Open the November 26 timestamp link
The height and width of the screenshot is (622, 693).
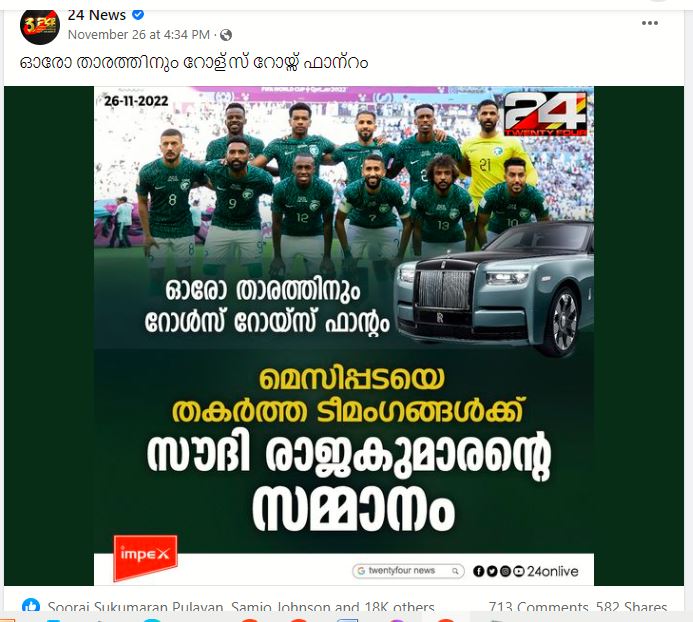139,35
